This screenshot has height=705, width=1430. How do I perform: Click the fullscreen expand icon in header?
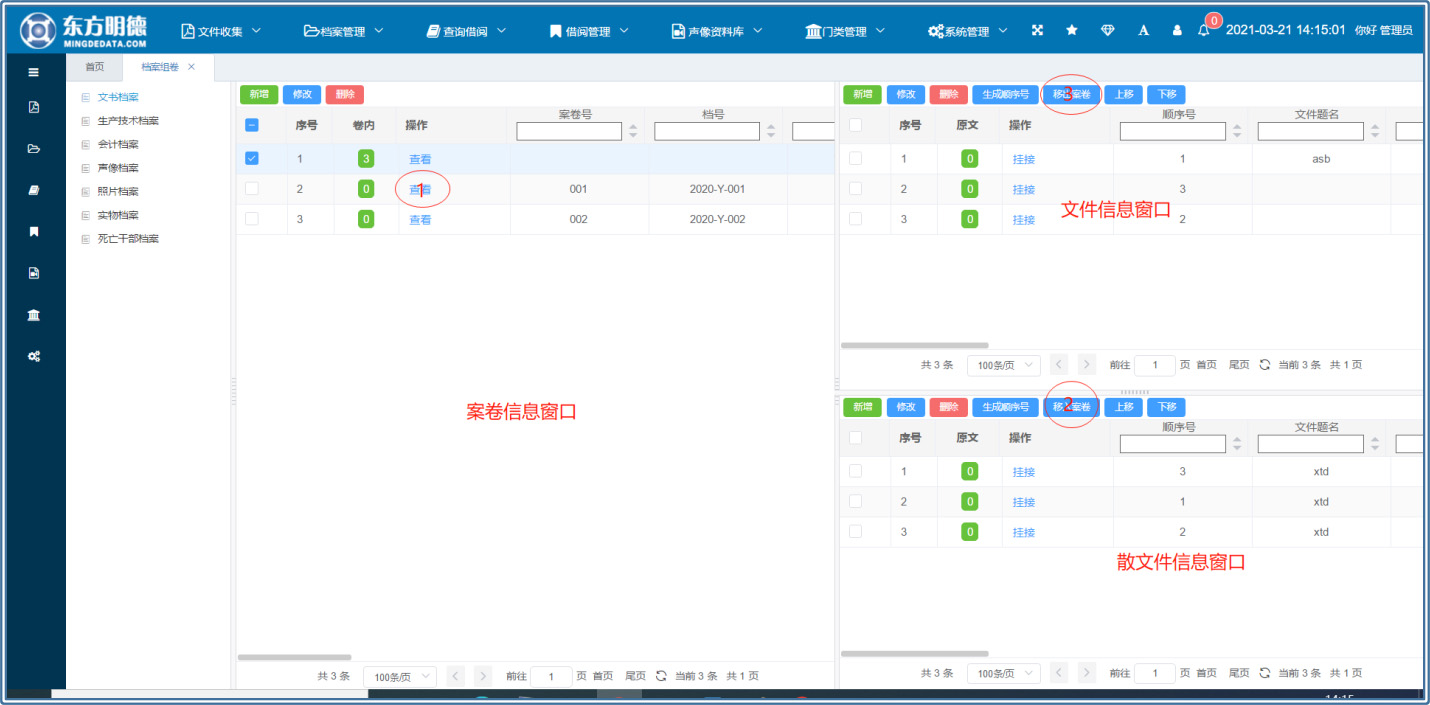click(x=1037, y=31)
